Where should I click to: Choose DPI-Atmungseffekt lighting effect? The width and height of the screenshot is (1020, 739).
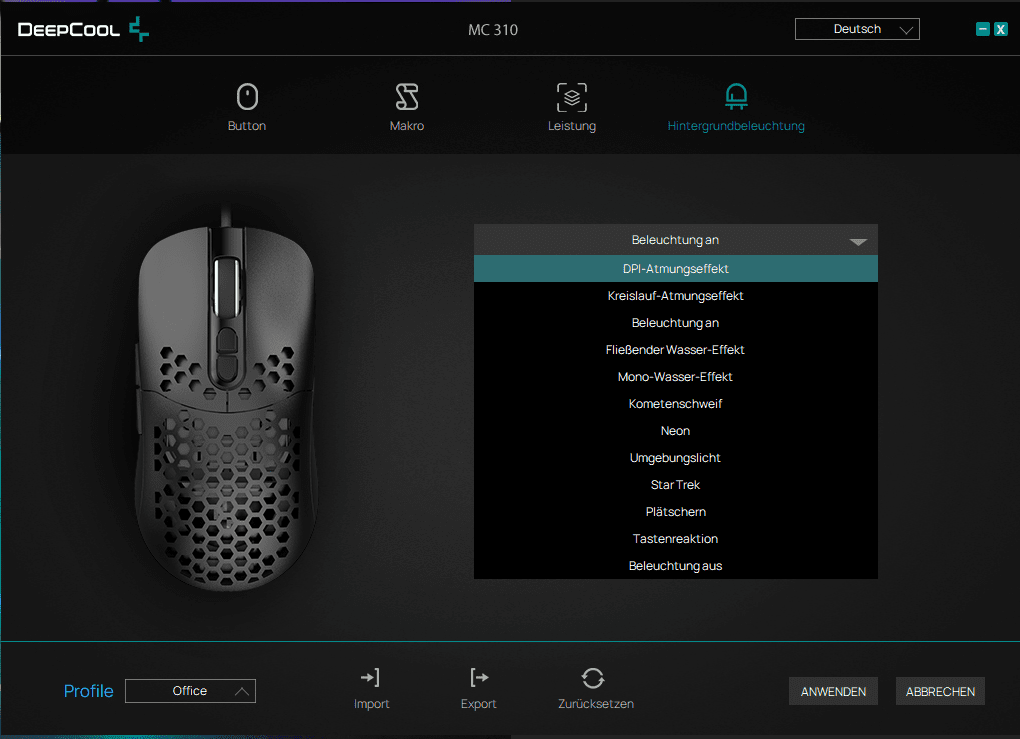676,269
